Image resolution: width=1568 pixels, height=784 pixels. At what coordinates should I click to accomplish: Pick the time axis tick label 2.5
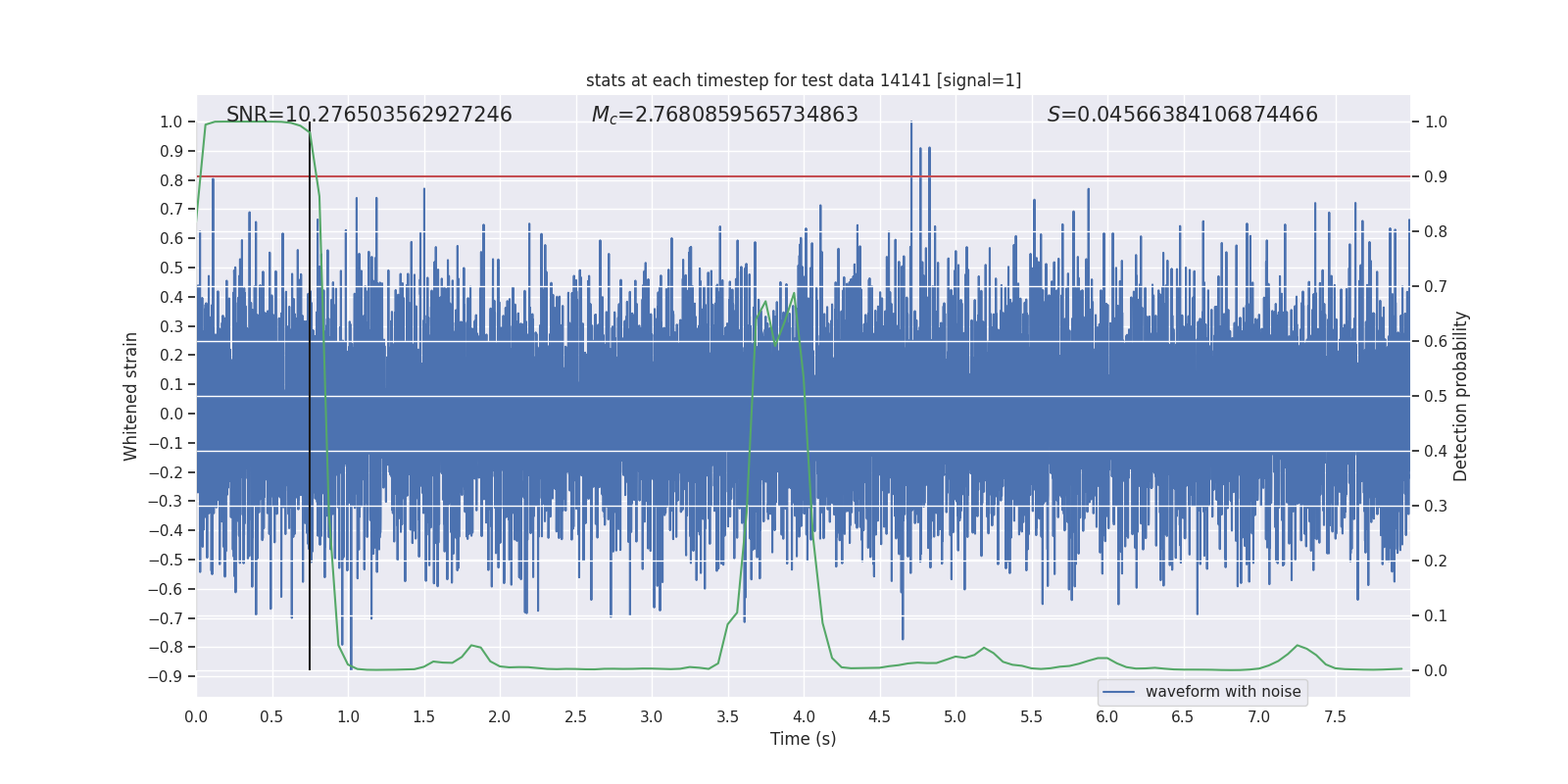pos(576,716)
